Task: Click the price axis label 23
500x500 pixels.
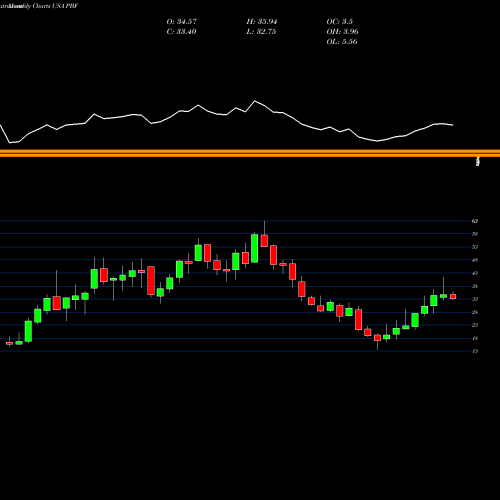Action: click(475, 325)
